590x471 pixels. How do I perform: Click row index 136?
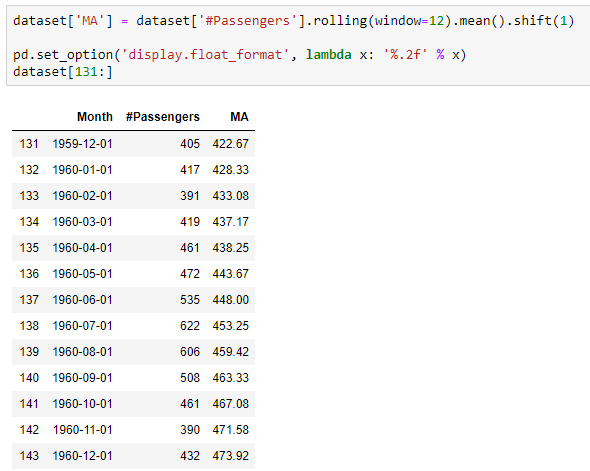(29, 273)
